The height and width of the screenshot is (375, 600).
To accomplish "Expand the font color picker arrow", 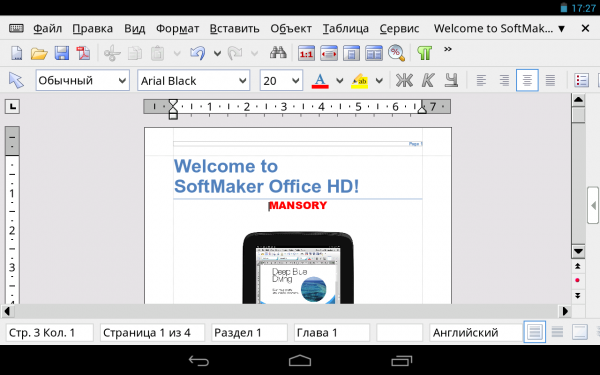I will coord(339,81).
